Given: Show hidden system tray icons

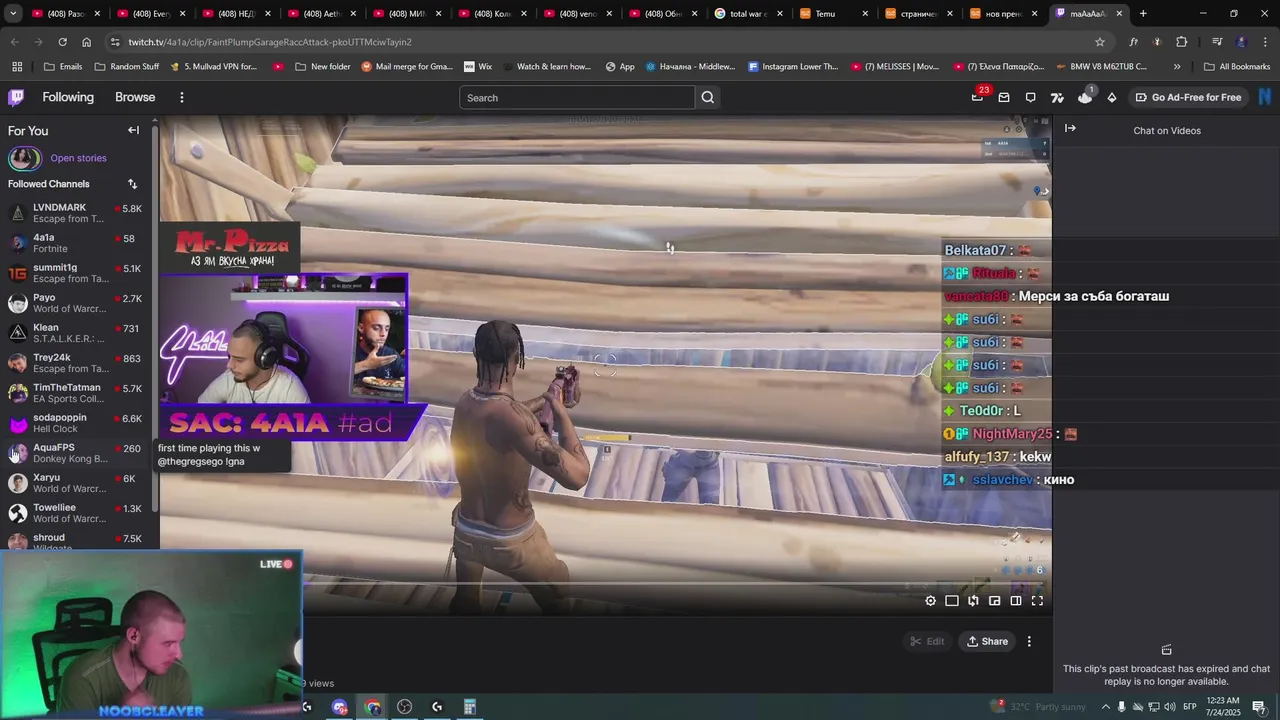Looking at the screenshot, I should pyautogui.click(x=1105, y=707).
